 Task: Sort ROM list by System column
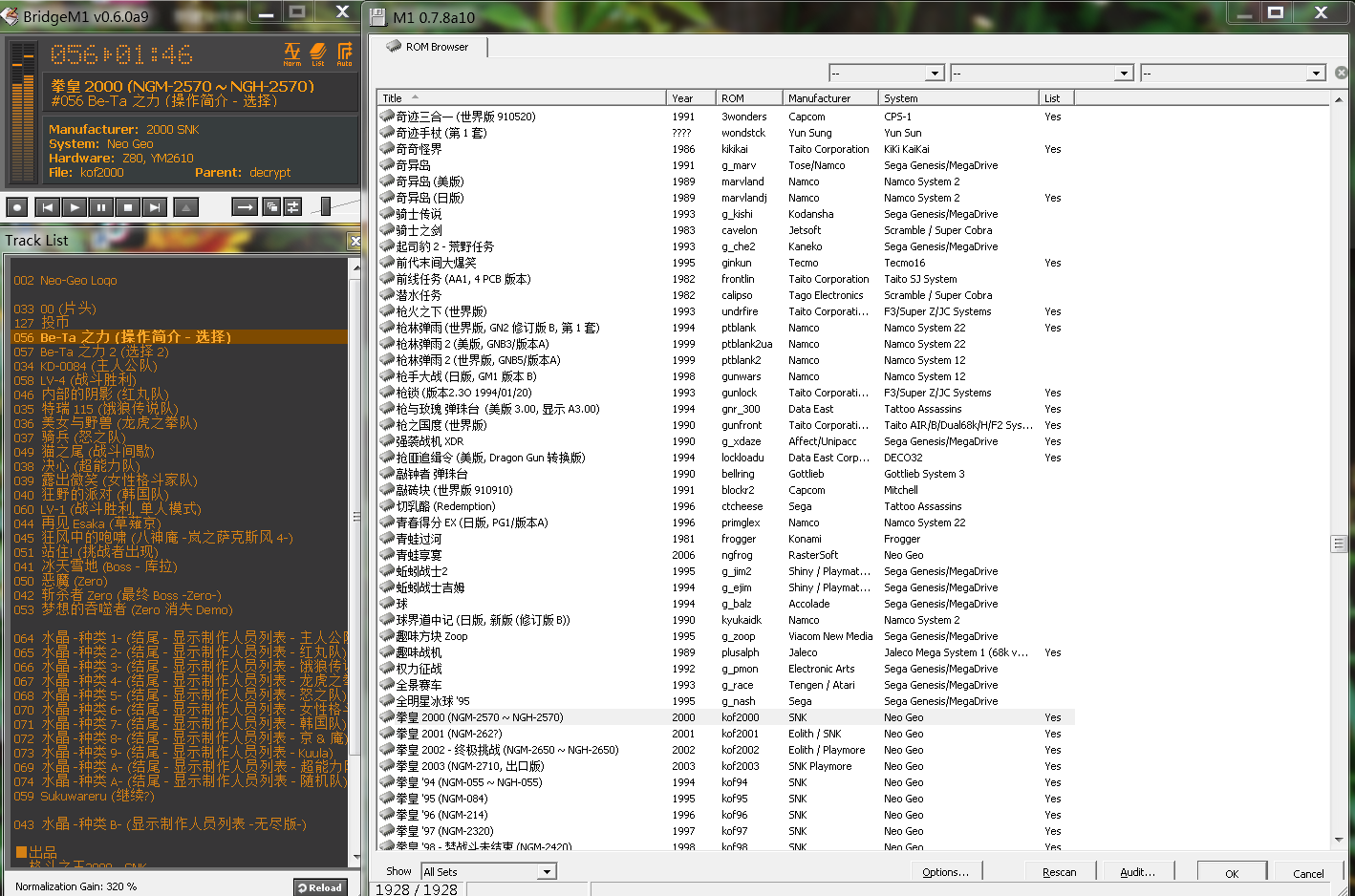pyautogui.click(x=958, y=97)
